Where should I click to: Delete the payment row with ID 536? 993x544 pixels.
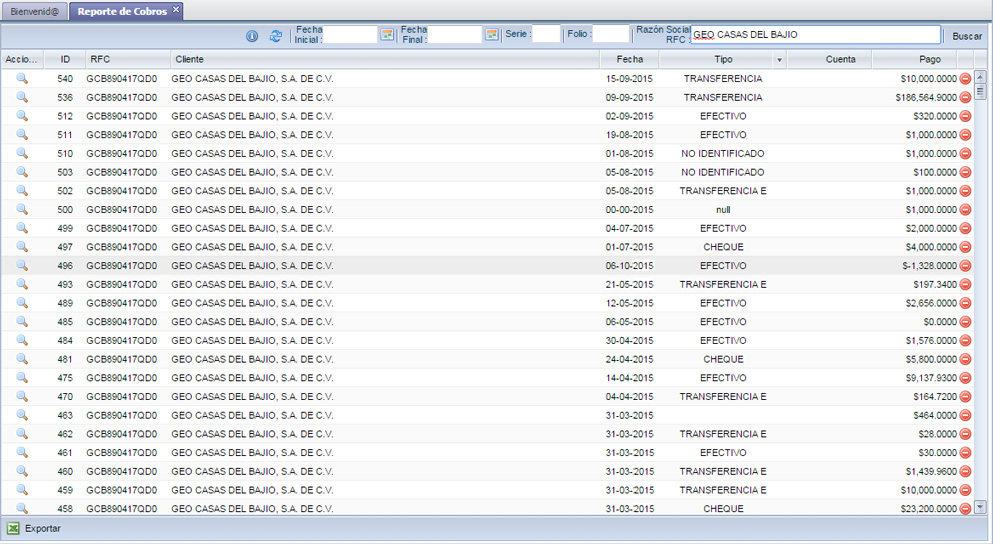[x=965, y=97]
